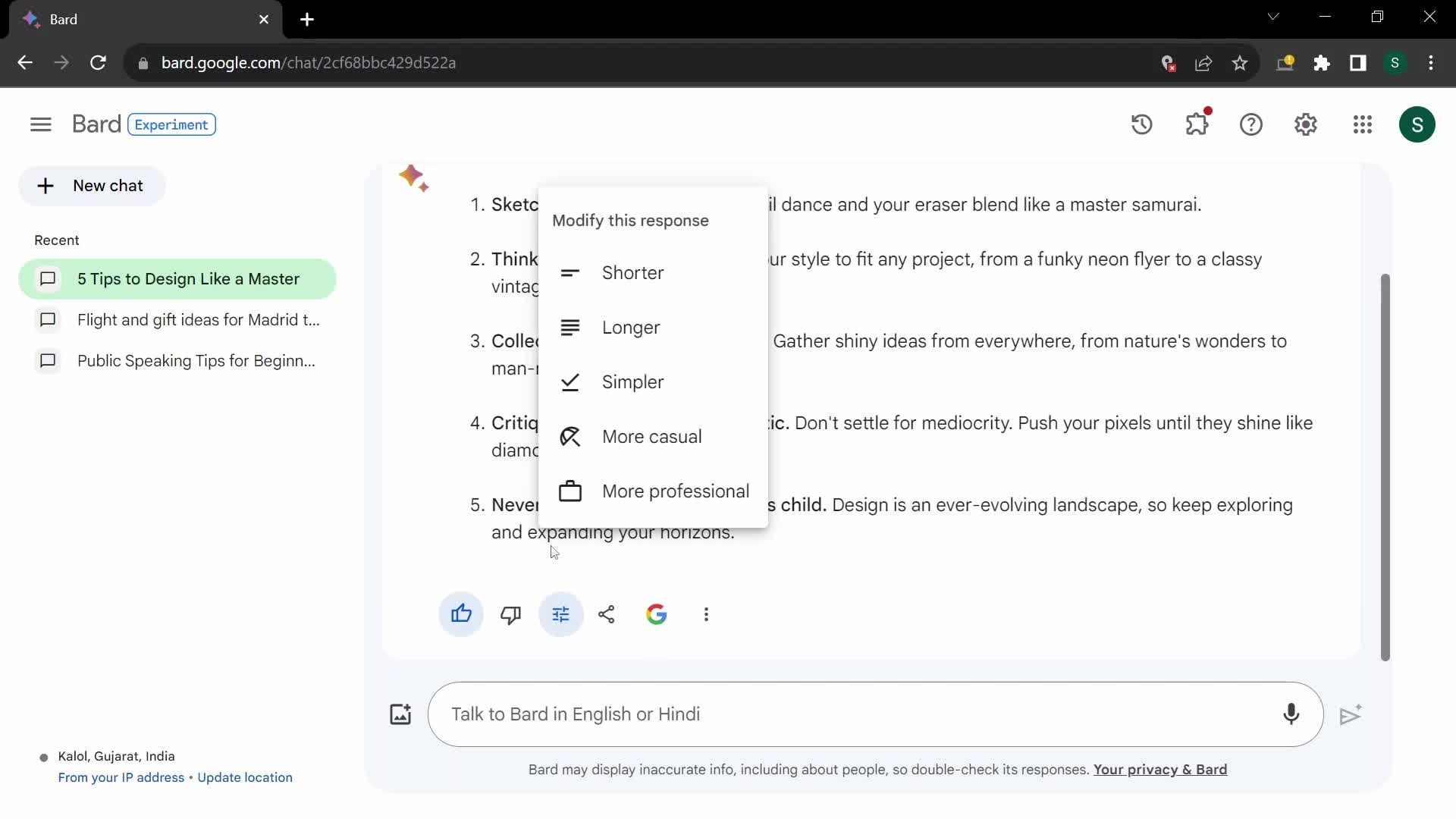Open the Google account avatar in Bard header
Viewport: 1456px width, 819px height.
[x=1417, y=124]
